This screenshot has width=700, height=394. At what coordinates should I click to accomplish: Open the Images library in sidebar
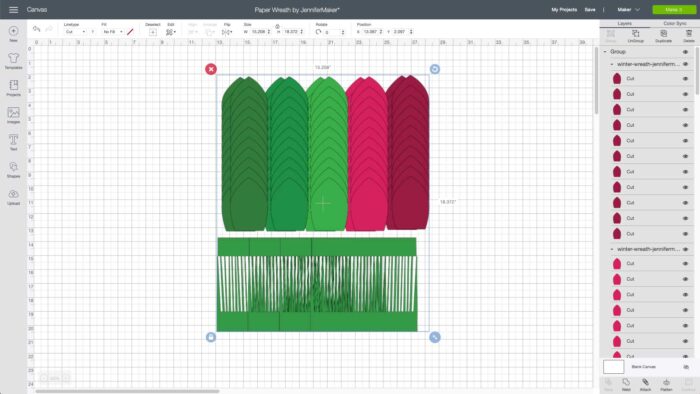click(13, 115)
